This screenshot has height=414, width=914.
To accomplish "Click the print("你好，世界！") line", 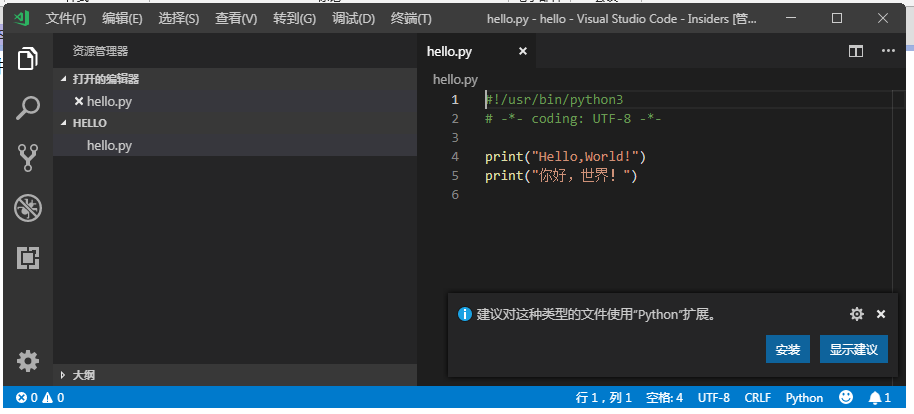I will [561, 176].
